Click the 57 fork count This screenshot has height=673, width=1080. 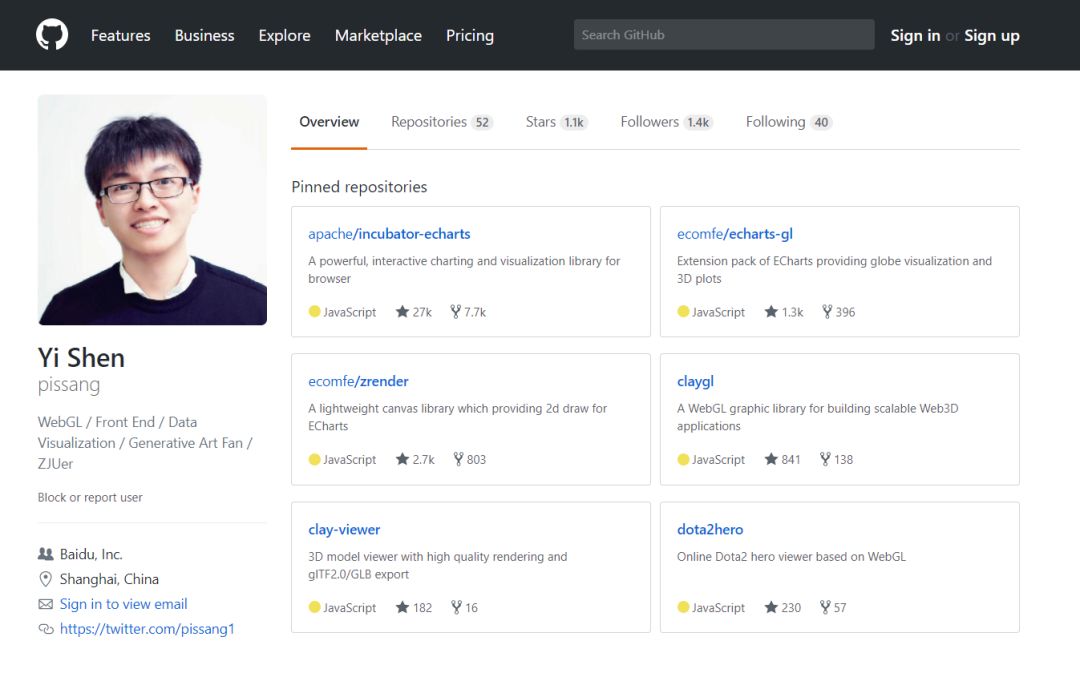click(840, 608)
